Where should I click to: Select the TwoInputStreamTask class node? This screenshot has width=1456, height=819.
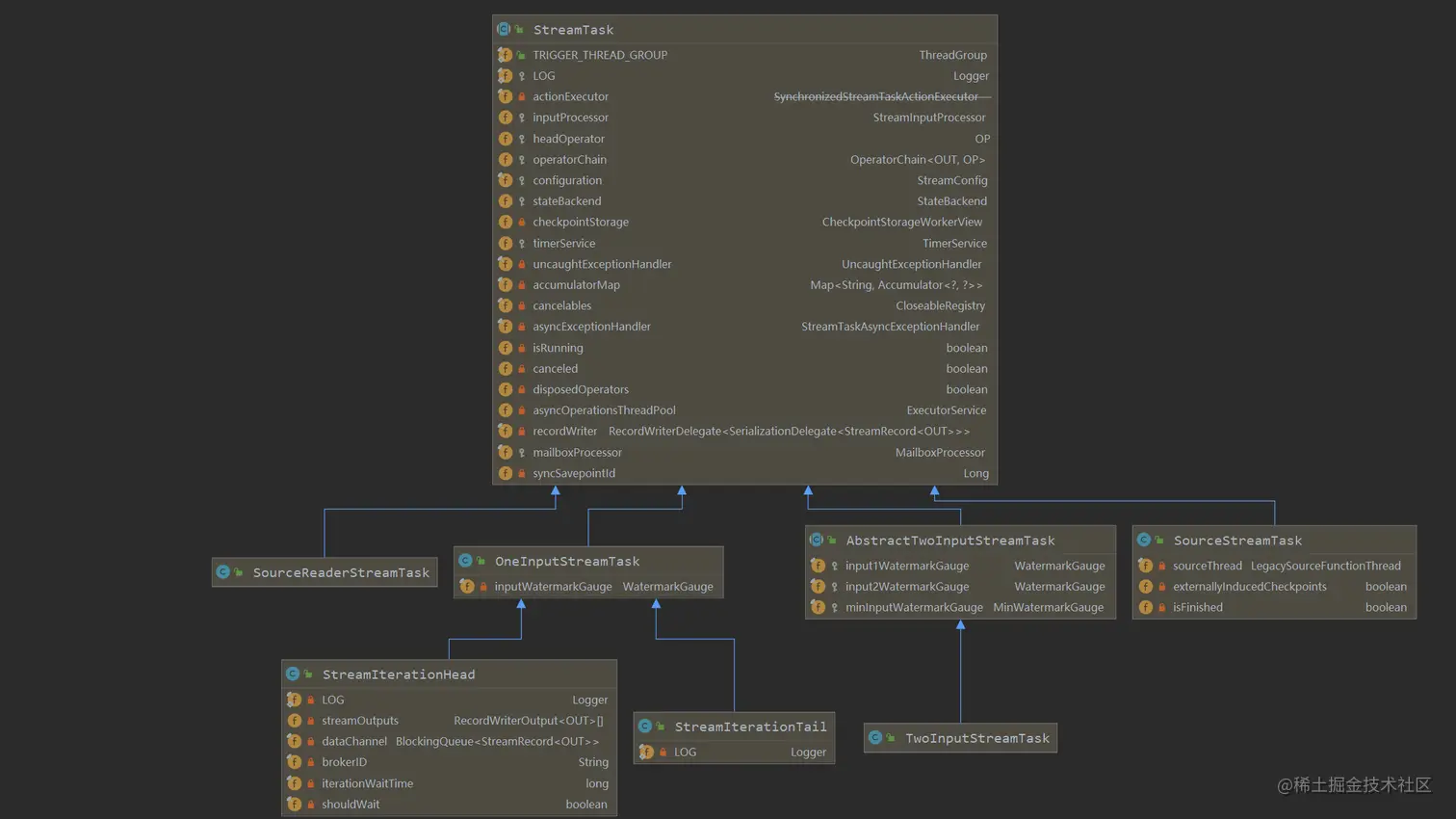tap(960, 738)
